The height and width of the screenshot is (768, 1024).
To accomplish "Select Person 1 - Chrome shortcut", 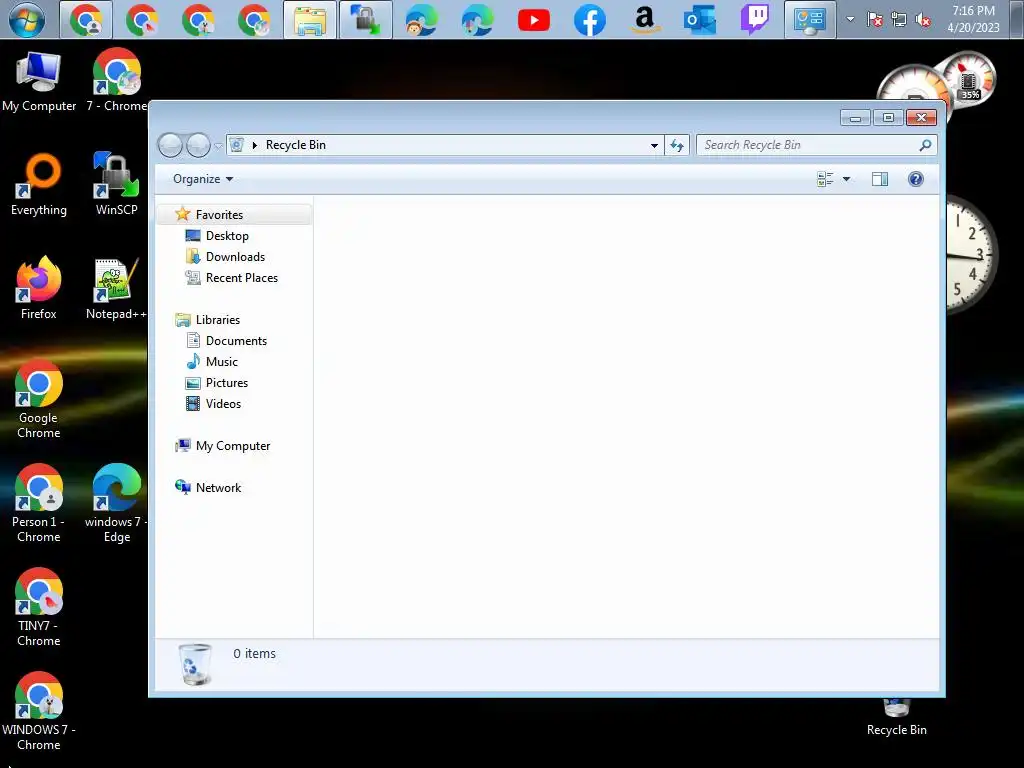I will pyautogui.click(x=39, y=503).
